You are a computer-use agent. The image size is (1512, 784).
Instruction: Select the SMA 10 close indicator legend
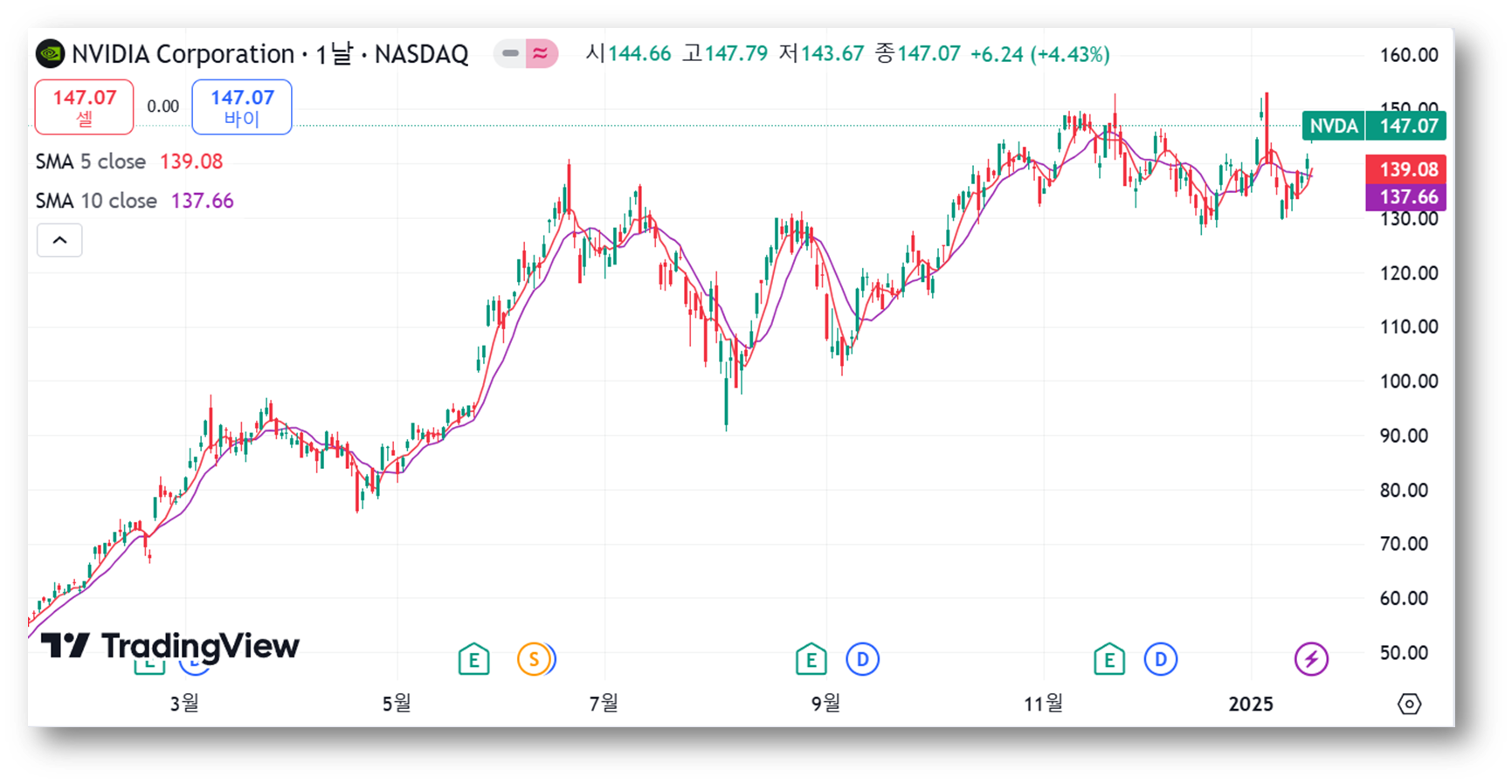click(x=135, y=201)
